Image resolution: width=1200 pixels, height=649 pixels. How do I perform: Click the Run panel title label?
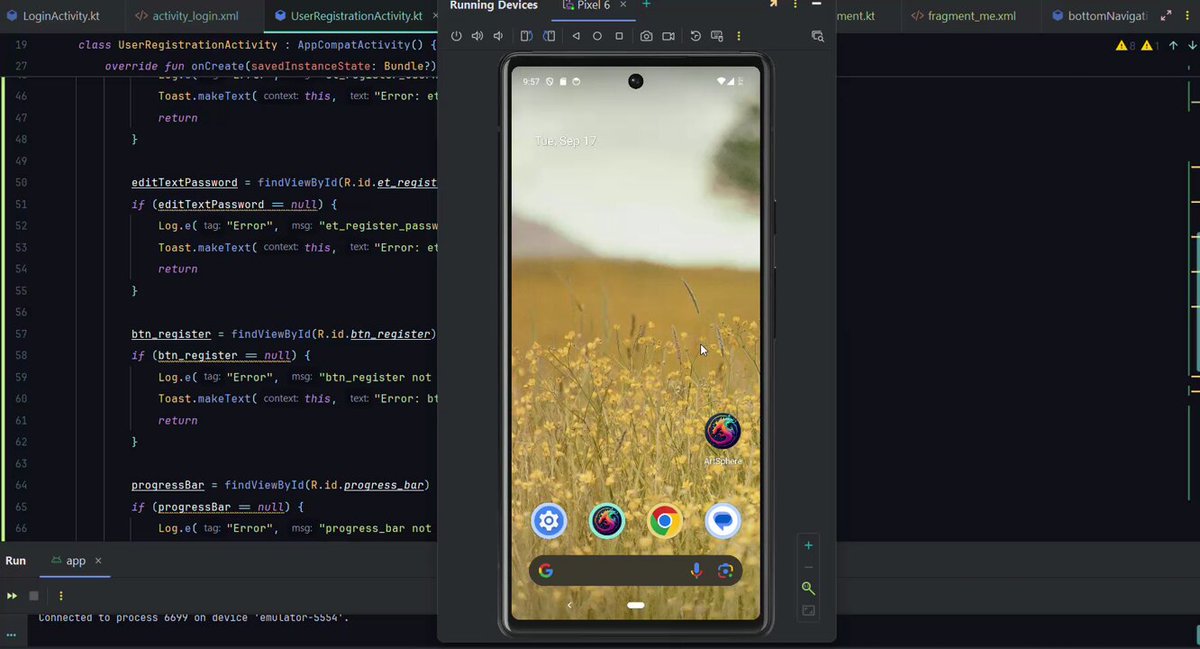pos(15,561)
